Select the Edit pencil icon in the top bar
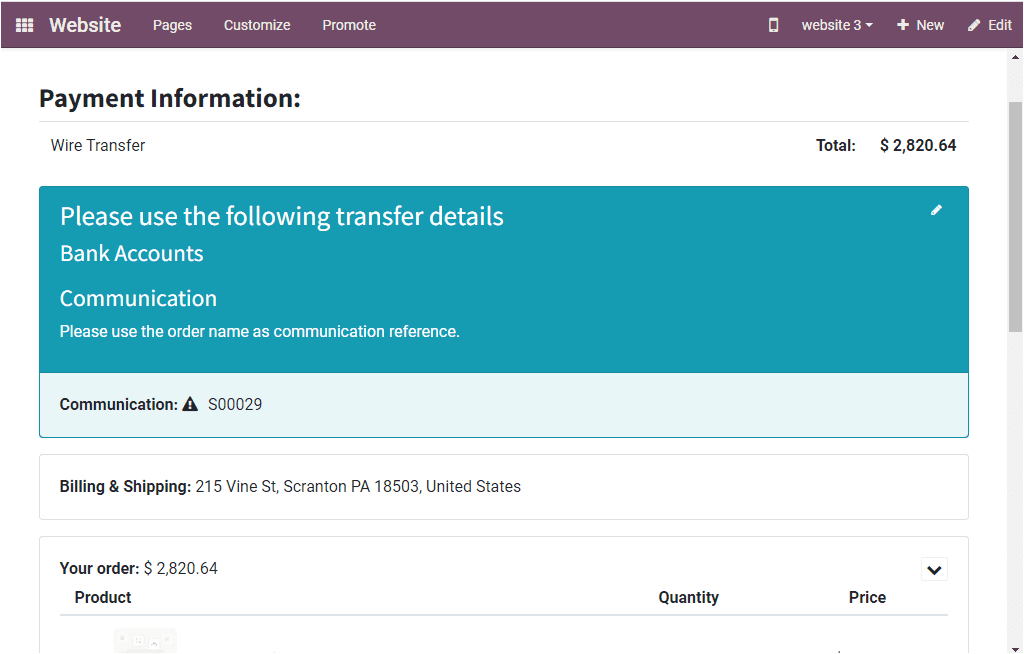This screenshot has width=1024, height=654. point(972,24)
